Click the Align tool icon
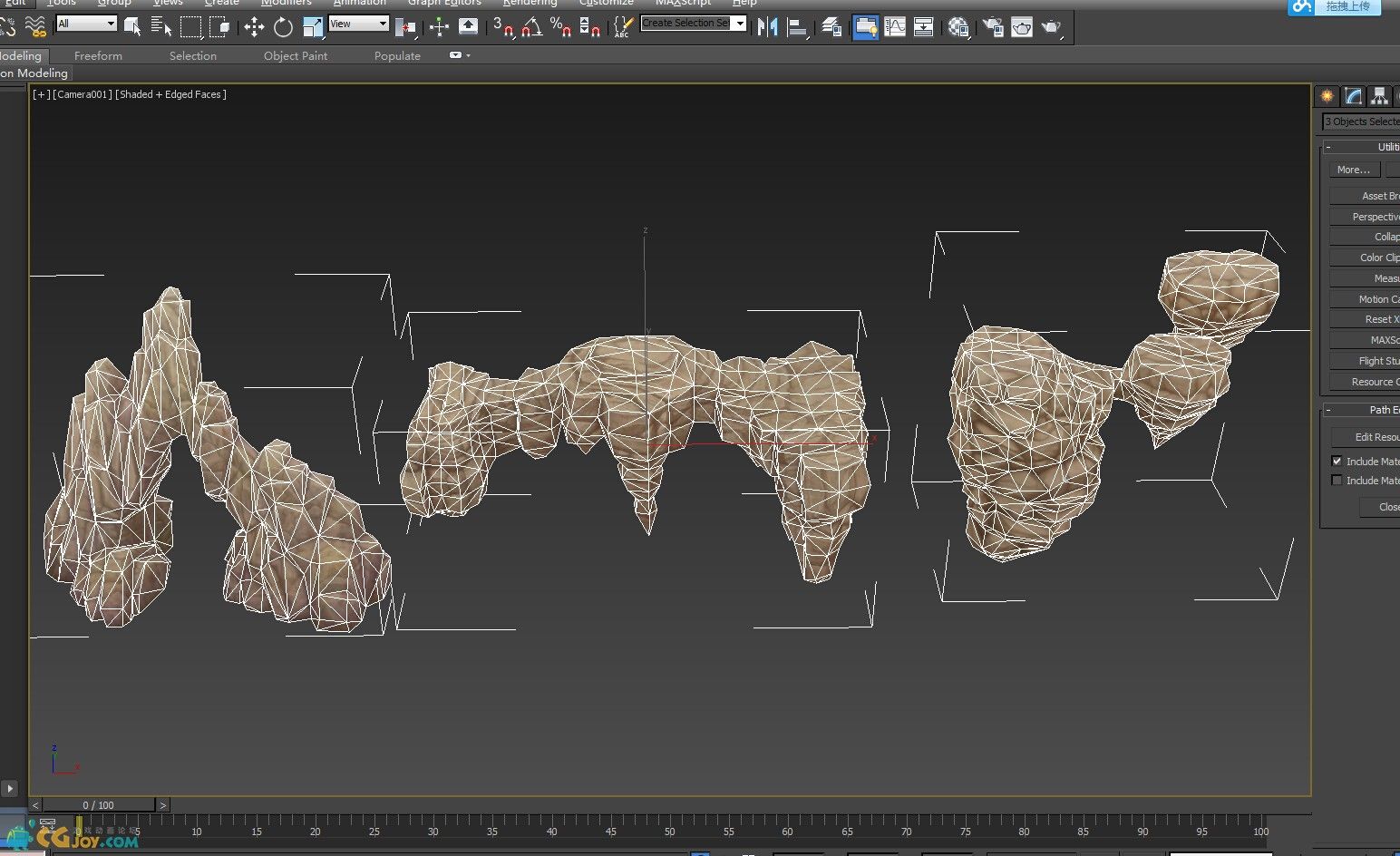Image resolution: width=1400 pixels, height=856 pixels. (x=797, y=26)
